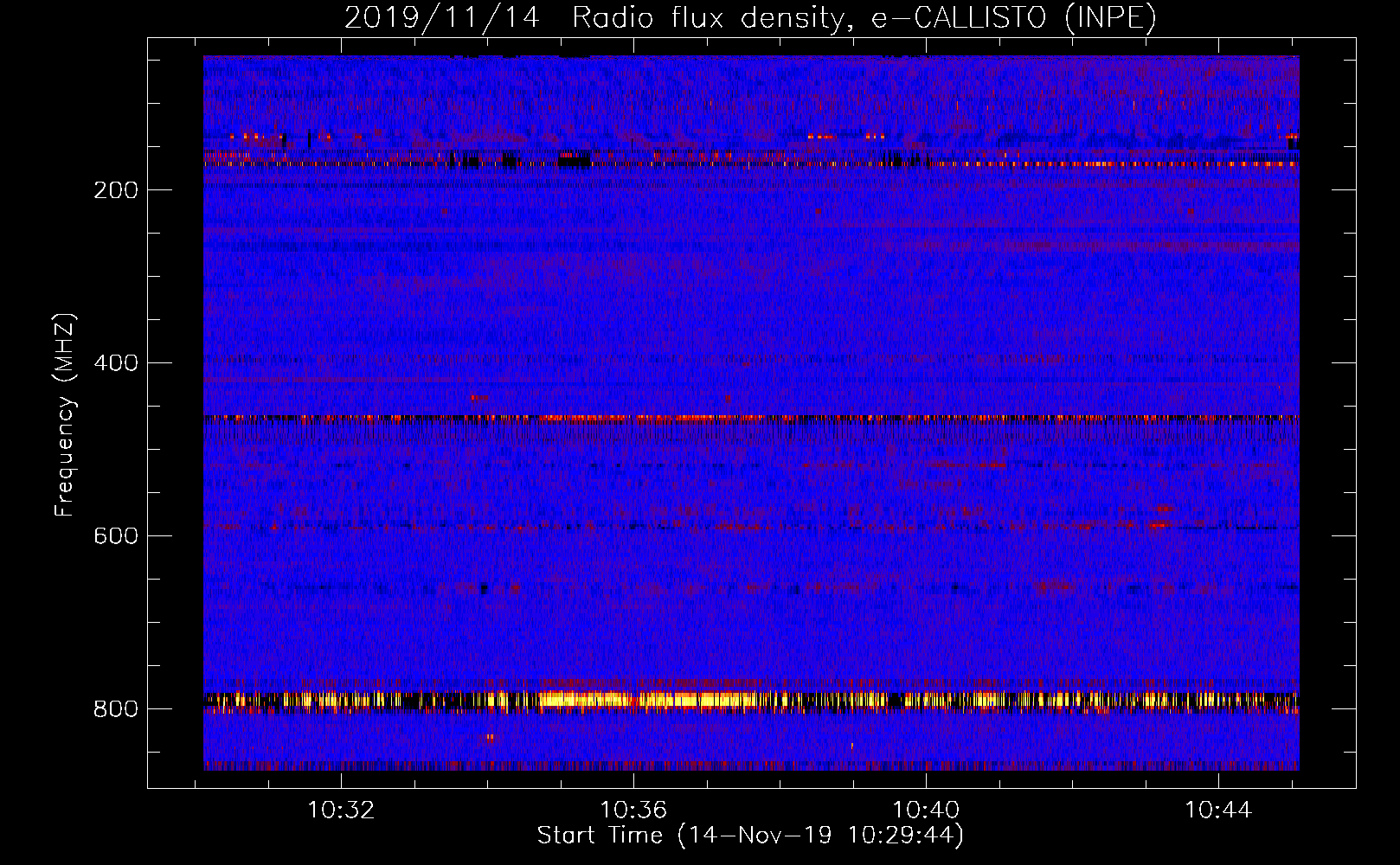Image resolution: width=1400 pixels, height=865 pixels.
Task: Click the red interference line near 460 MHz
Action: (751, 418)
